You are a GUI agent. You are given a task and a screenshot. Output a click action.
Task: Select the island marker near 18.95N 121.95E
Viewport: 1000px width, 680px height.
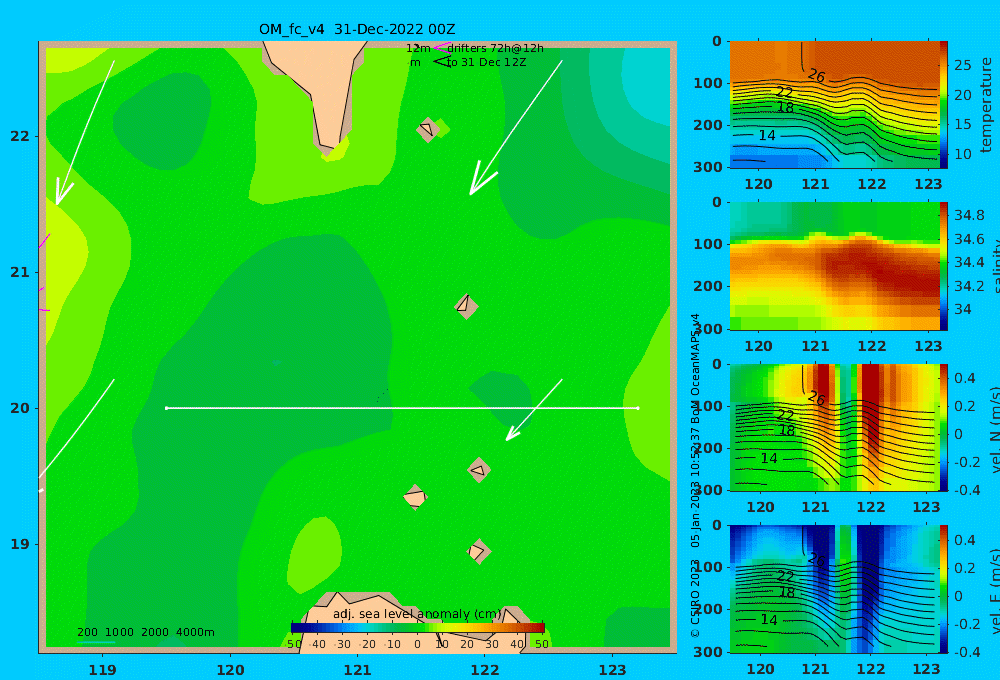478,552
